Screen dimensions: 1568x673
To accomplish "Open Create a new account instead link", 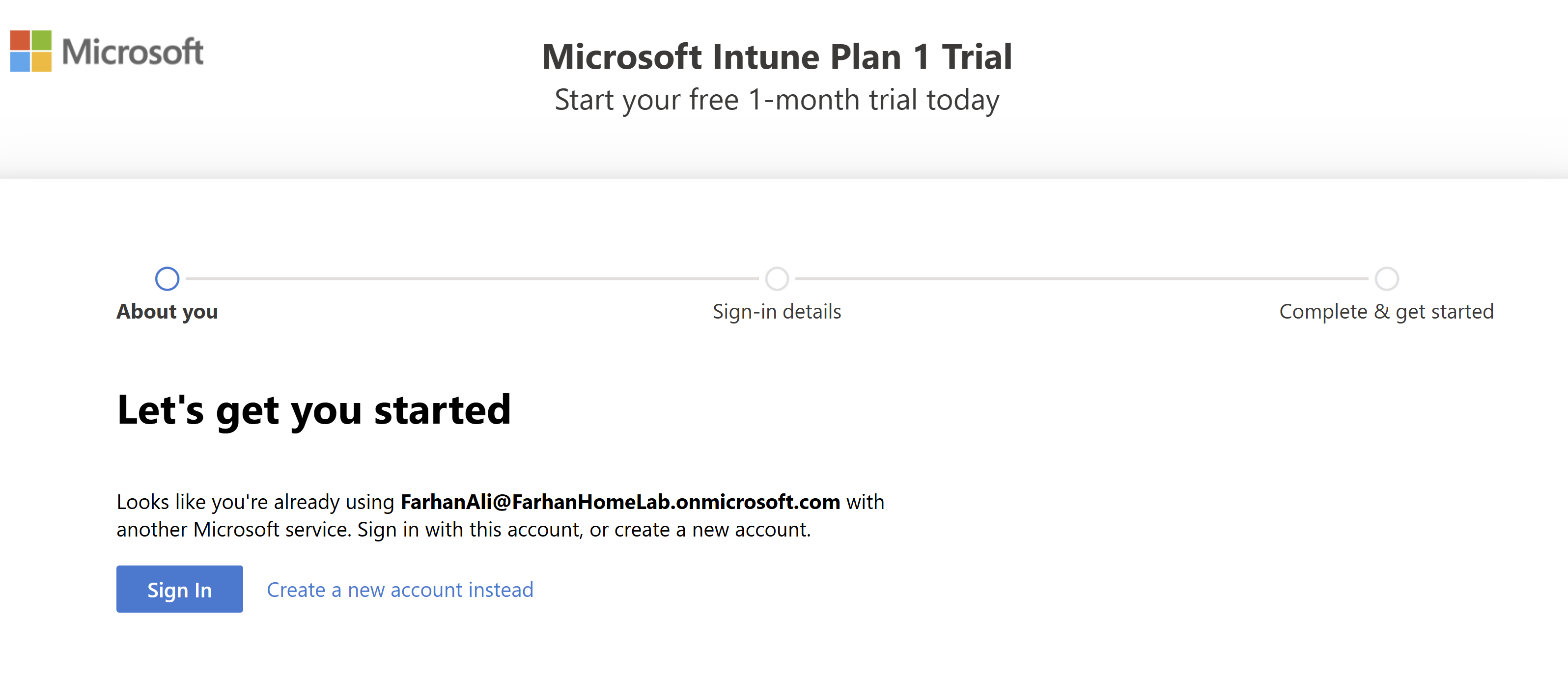I will (400, 590).
